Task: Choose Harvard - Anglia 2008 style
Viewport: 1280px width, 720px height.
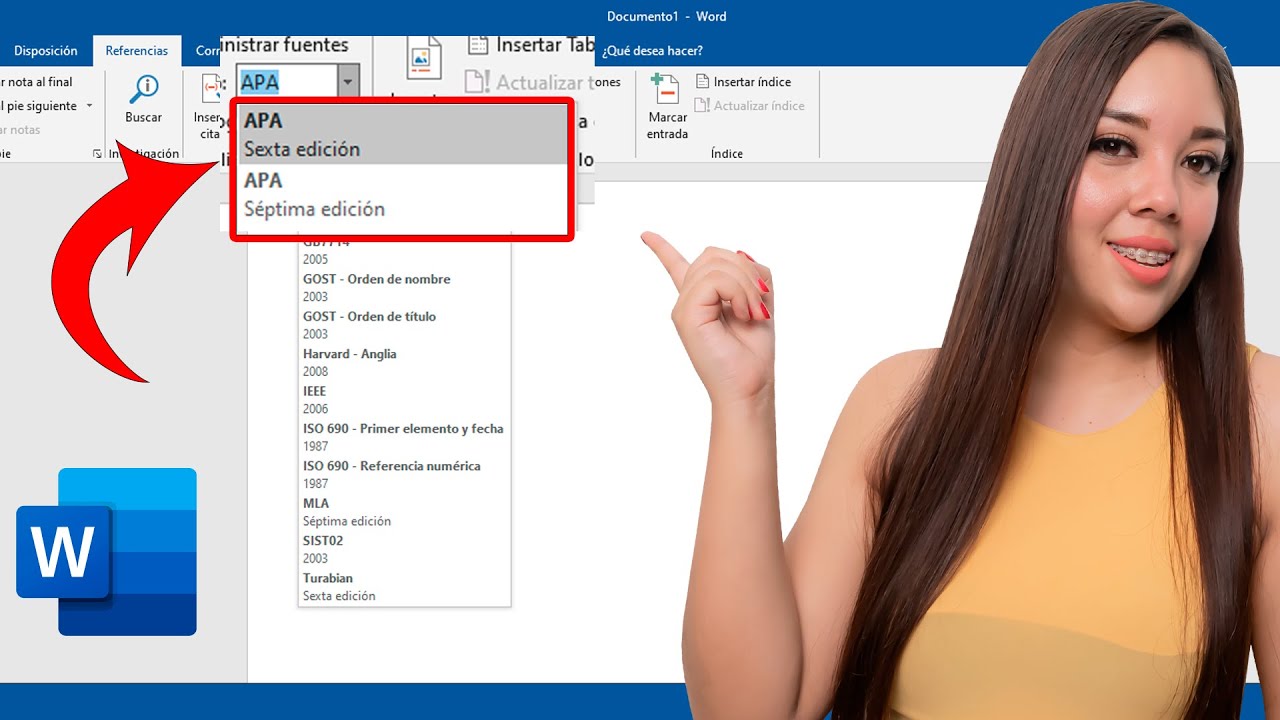Action: tap(404, 362)
